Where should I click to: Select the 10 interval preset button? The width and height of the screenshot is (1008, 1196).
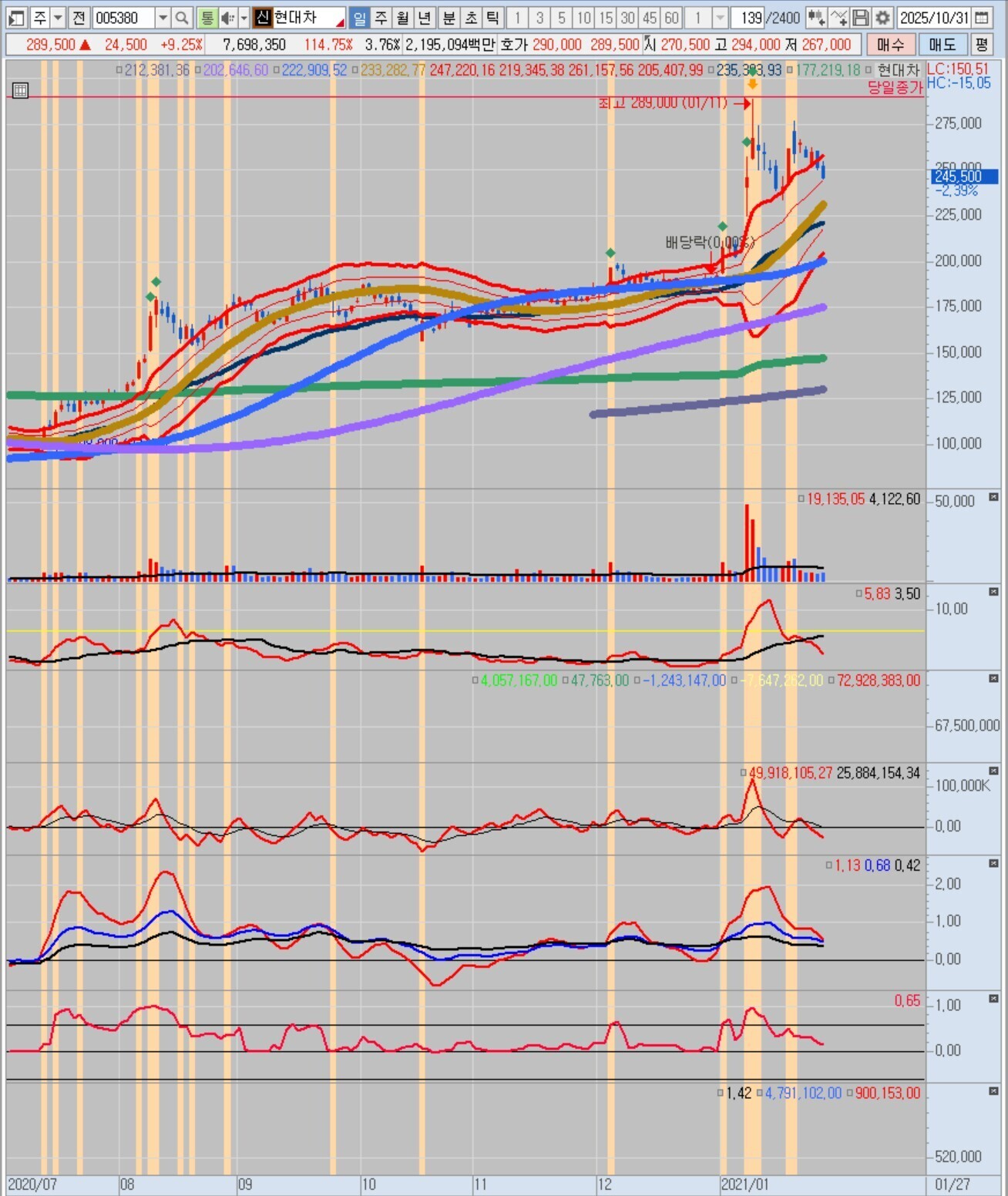pyautogui.click(x=584, y=18)
